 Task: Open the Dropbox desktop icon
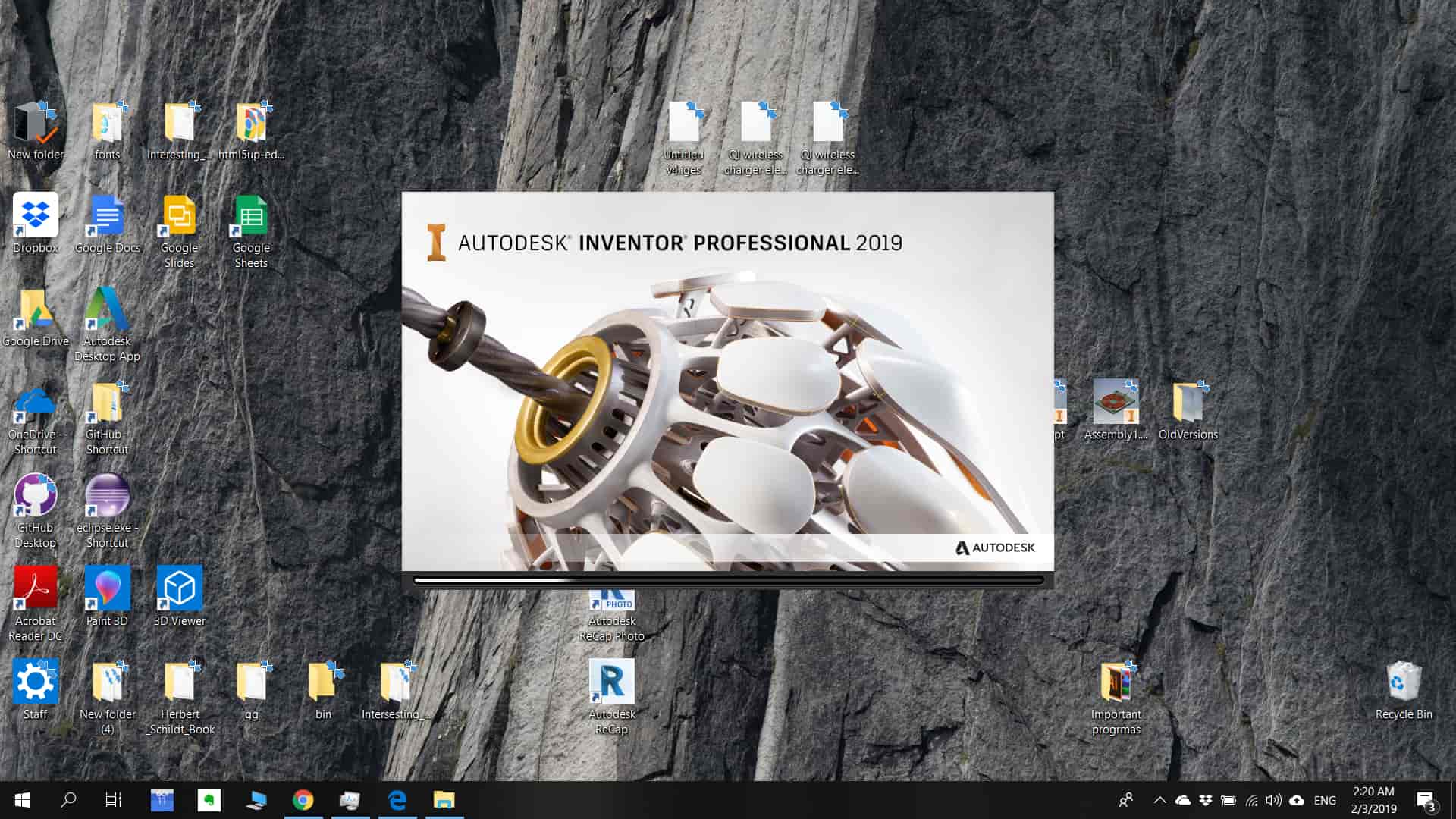[35, 215]
